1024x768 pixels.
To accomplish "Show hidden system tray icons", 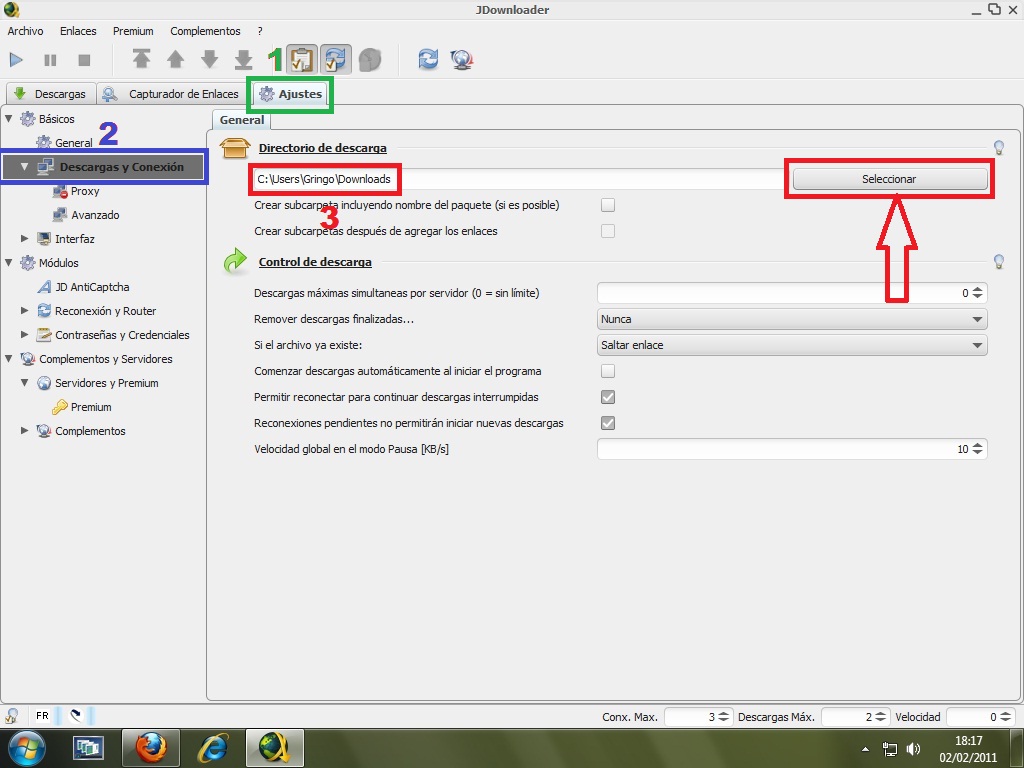I will click(x=866, y=749).
